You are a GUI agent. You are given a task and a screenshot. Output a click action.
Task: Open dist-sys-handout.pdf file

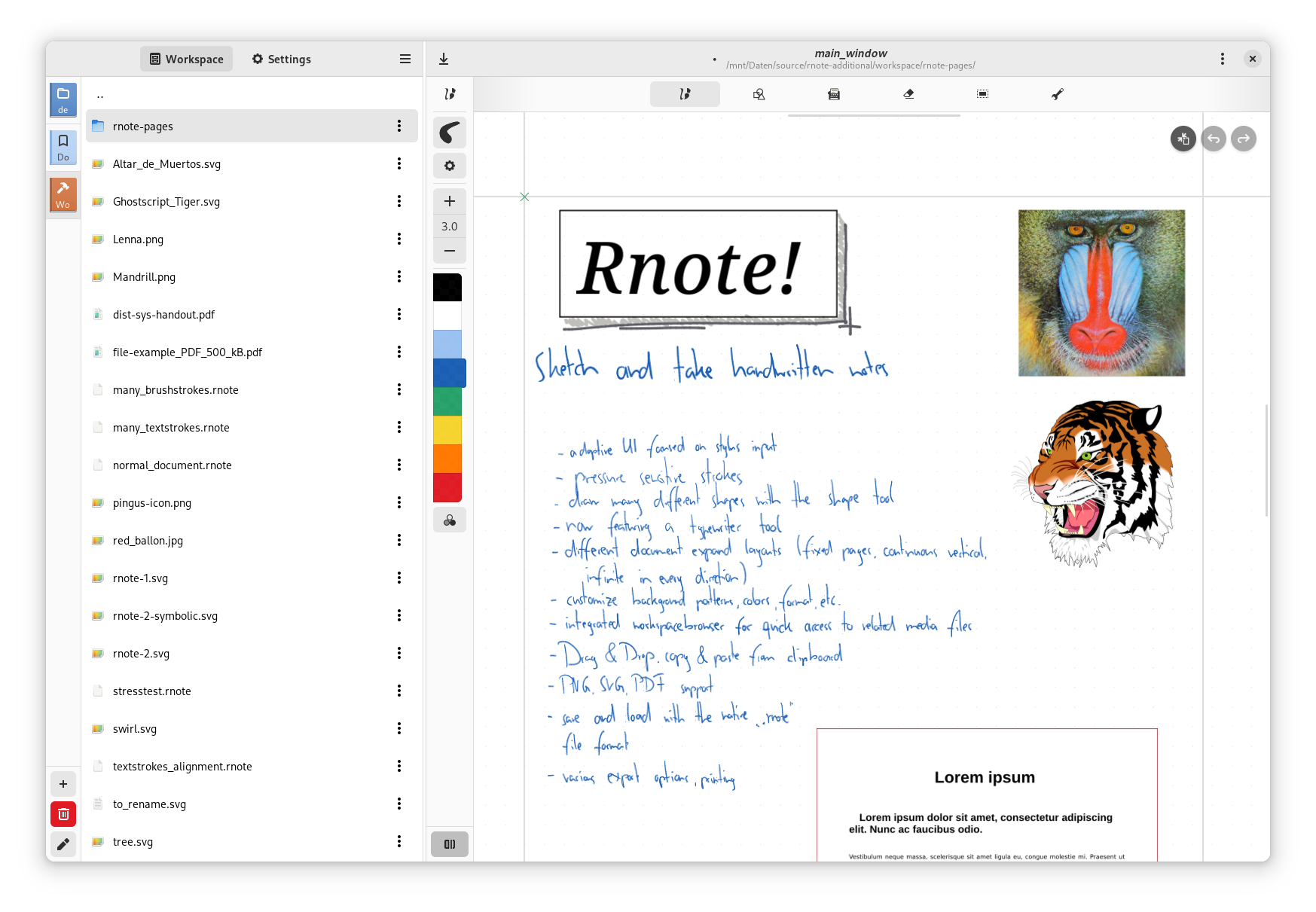[252, 314]
